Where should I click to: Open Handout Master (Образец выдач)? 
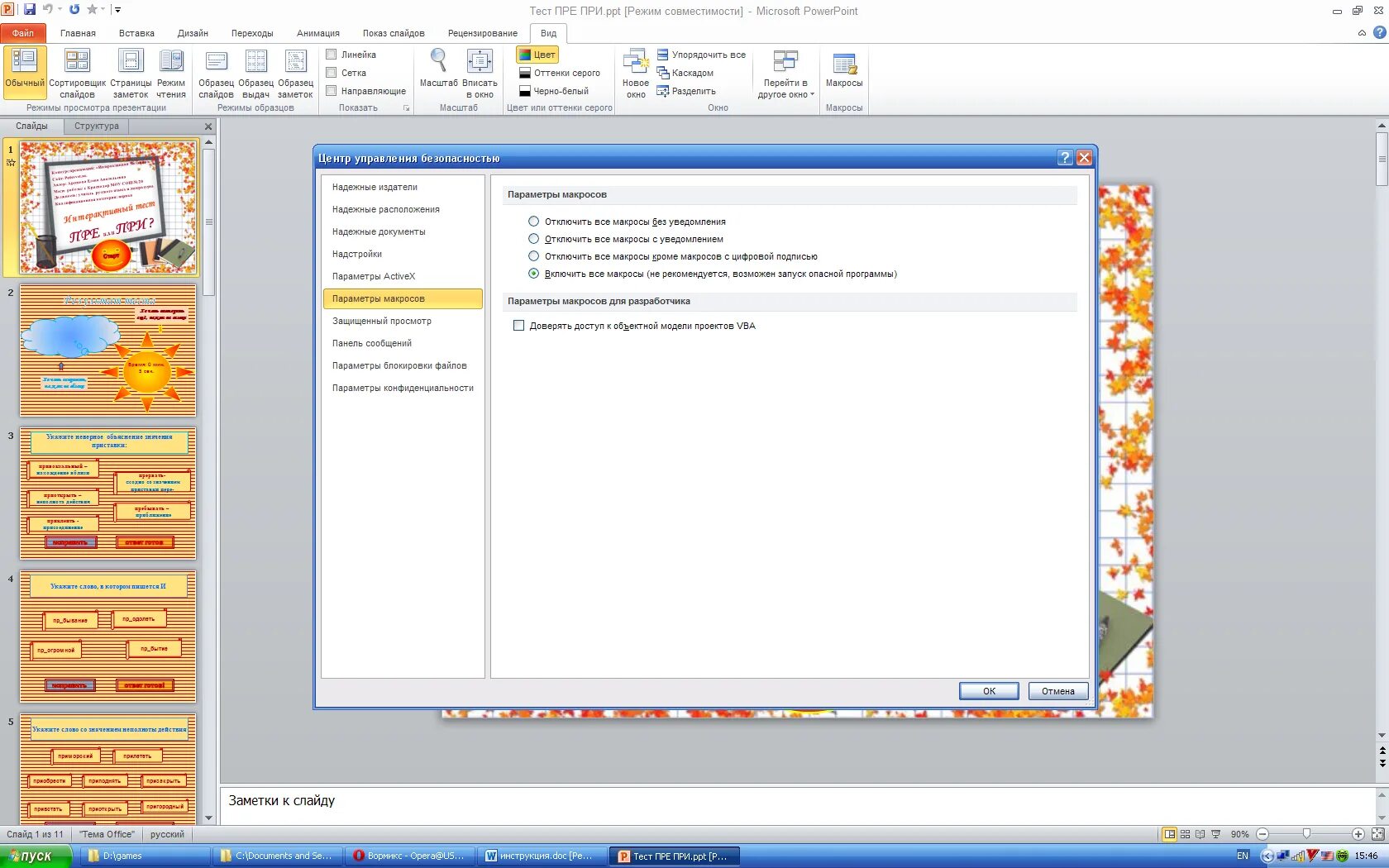click(x=256, y=73)
